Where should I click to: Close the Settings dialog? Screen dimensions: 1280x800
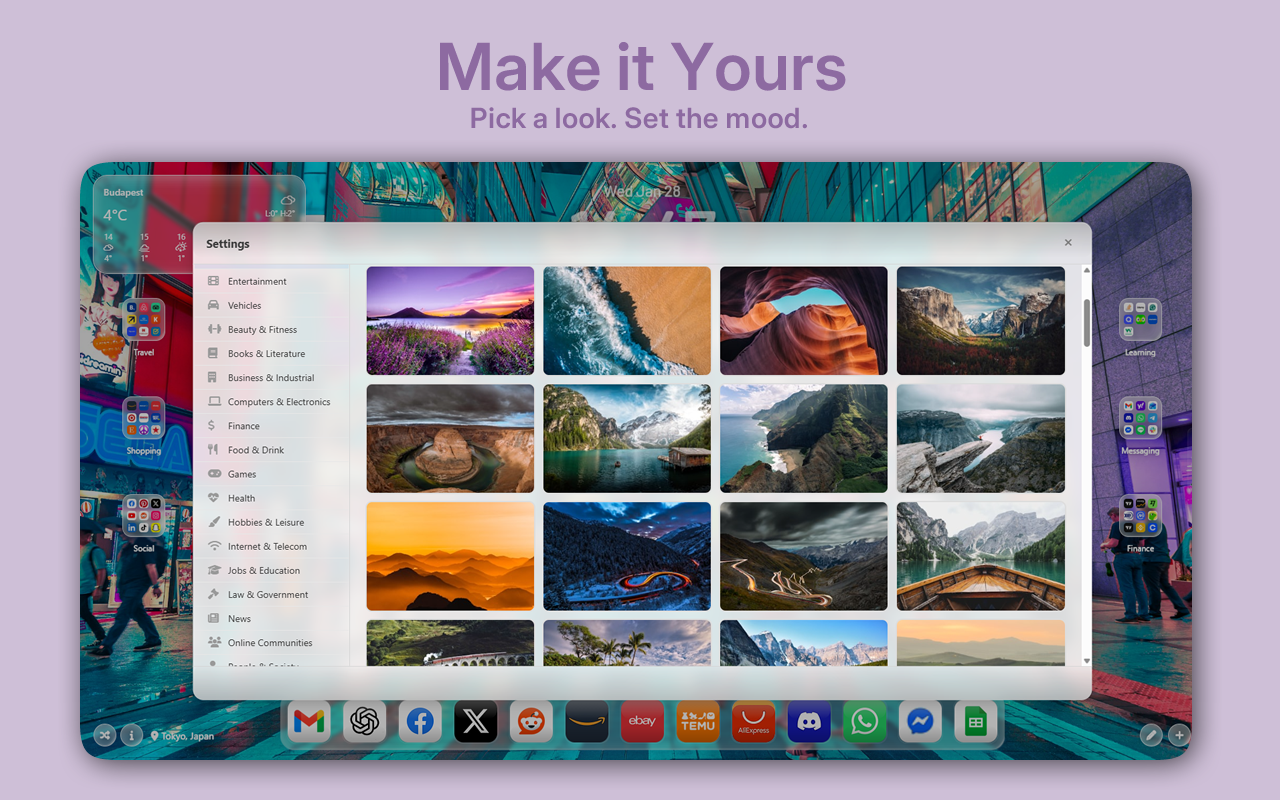coord(1068,243)
